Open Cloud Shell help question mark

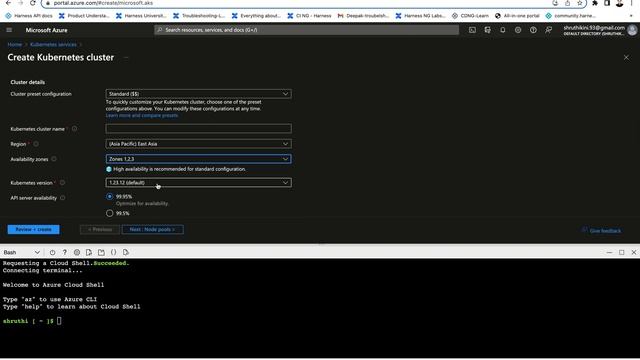[64, 252]
